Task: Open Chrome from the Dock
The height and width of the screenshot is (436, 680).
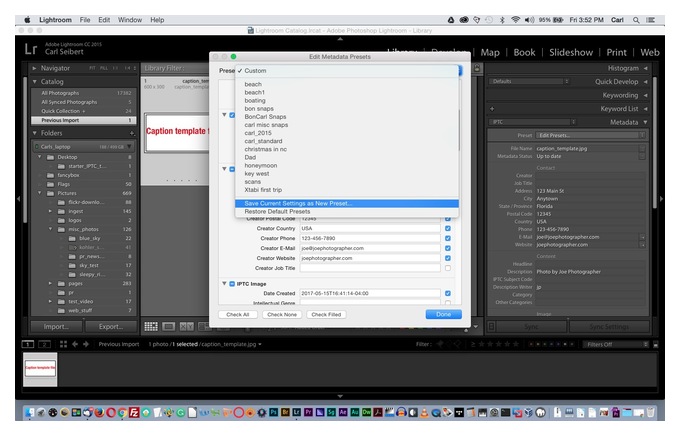Action: pyautogui.click(x=122, y=413)
